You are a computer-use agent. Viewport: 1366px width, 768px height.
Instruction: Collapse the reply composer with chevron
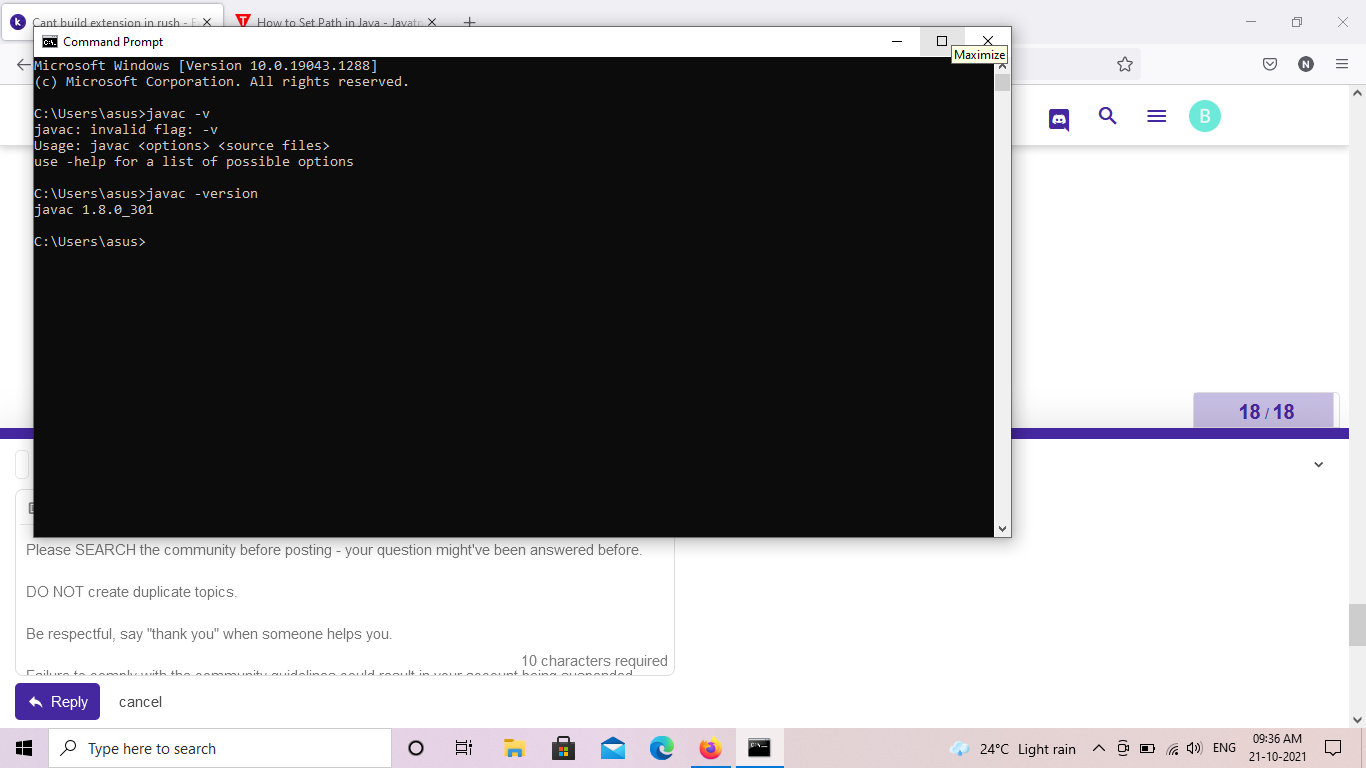tap(1318, 464)
